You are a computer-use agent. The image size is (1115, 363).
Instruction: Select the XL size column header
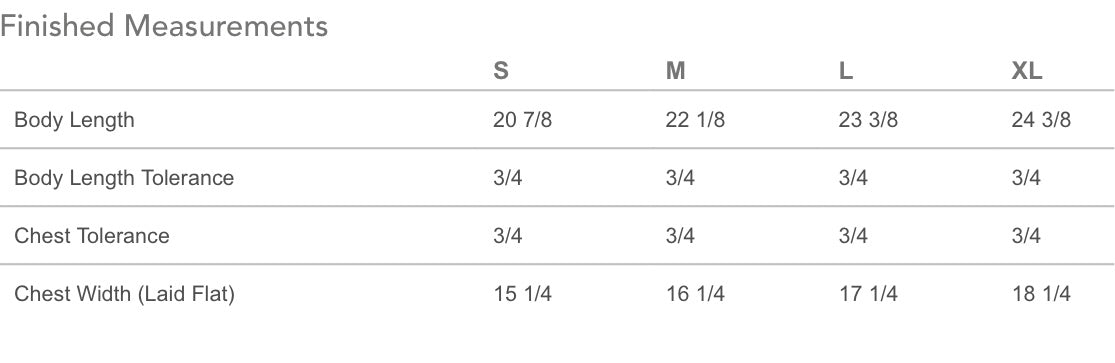tap(1027, 71)
